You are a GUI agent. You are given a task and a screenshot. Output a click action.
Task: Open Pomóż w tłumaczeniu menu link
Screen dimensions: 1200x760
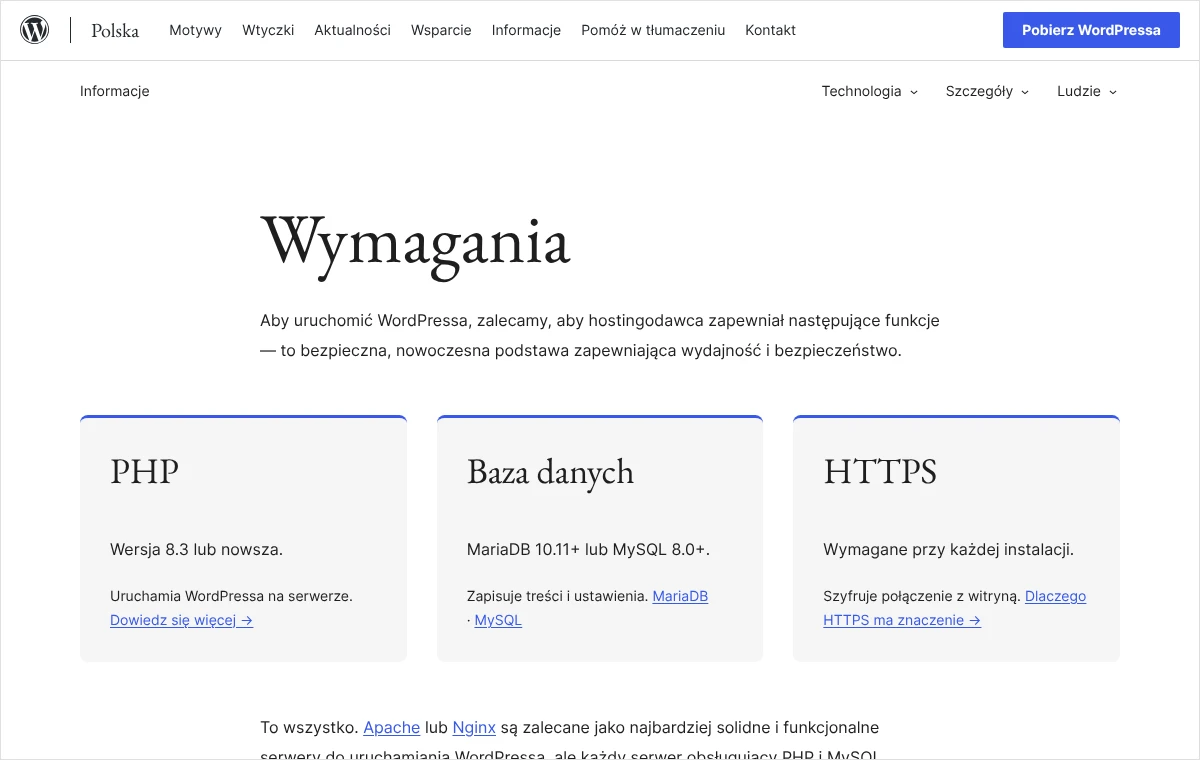653,30
